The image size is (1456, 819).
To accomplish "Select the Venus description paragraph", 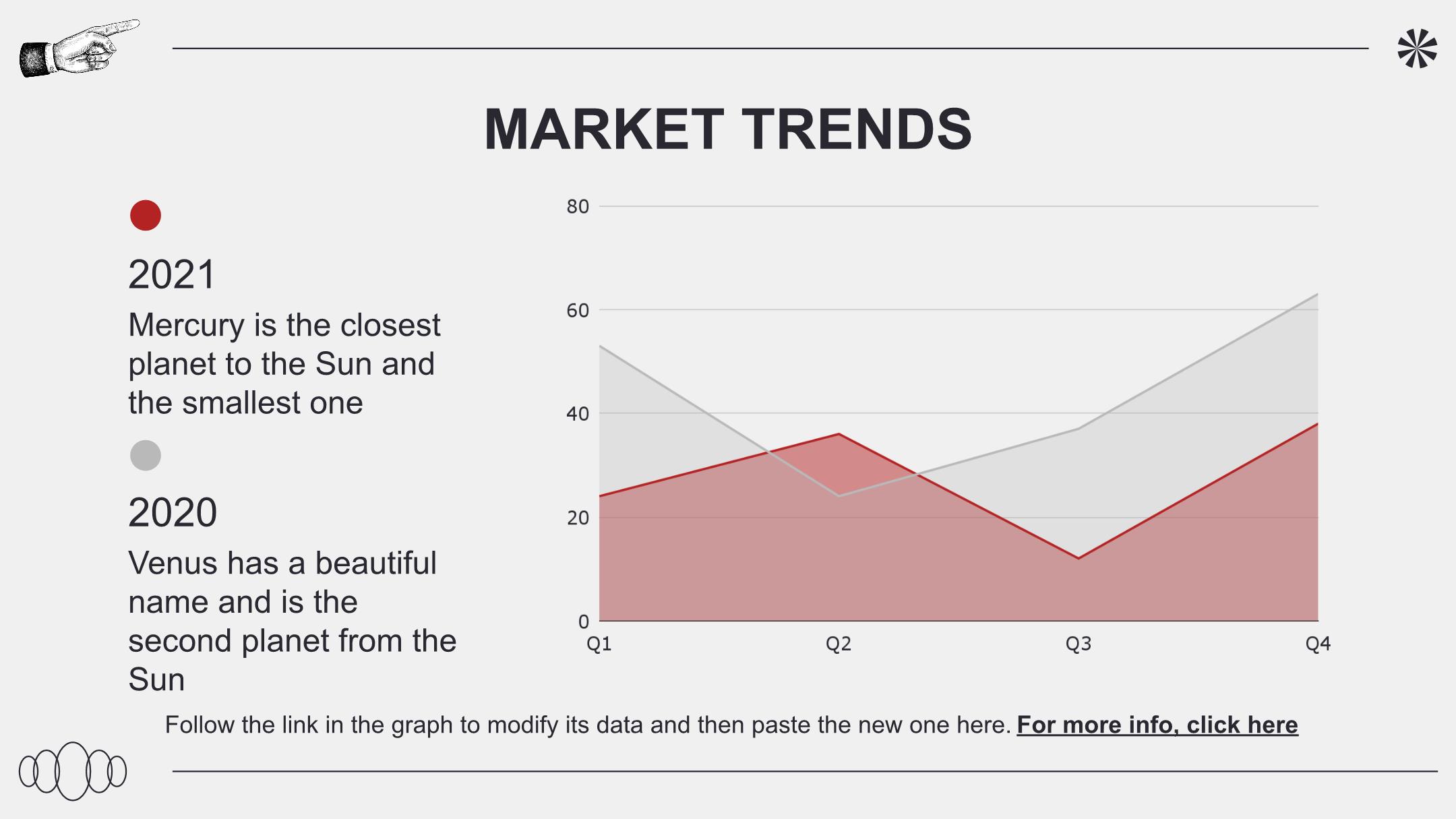I will pos(293,621).
